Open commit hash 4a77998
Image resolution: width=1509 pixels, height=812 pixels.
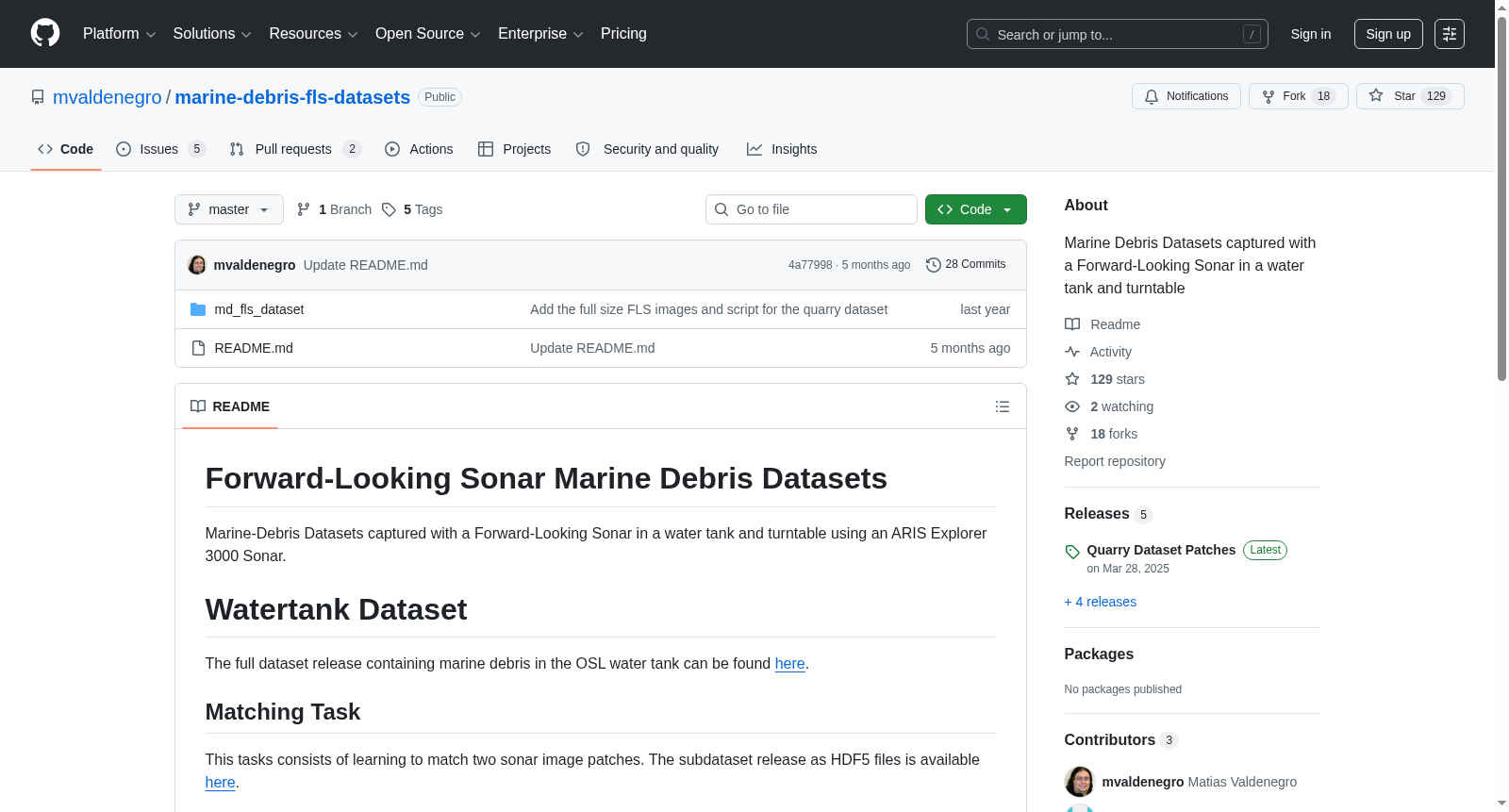coord(810,265)
